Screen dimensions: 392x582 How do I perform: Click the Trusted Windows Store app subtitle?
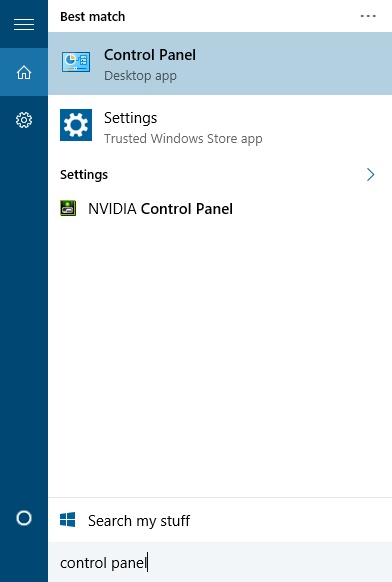(x=183, y=138)
